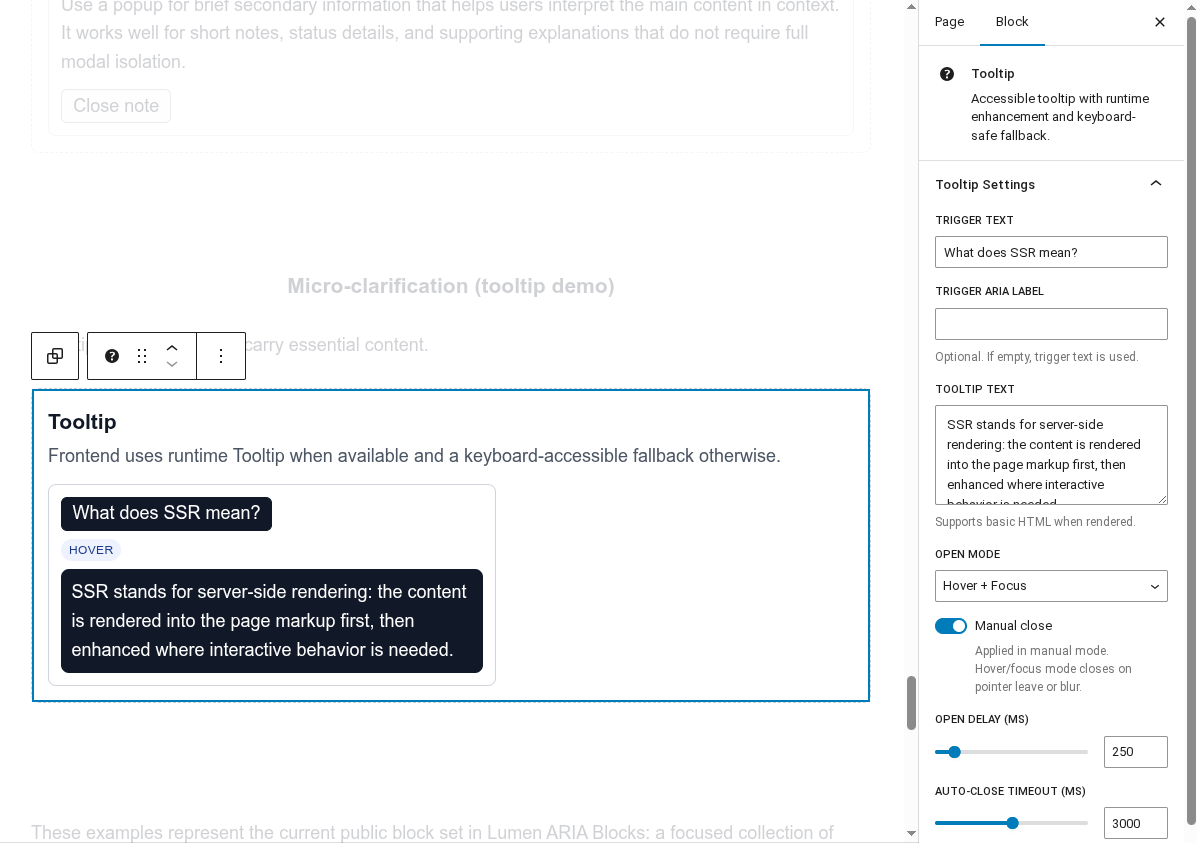Click the Select parent block icon
This screenshot has width=1197, height=843.
55,356
